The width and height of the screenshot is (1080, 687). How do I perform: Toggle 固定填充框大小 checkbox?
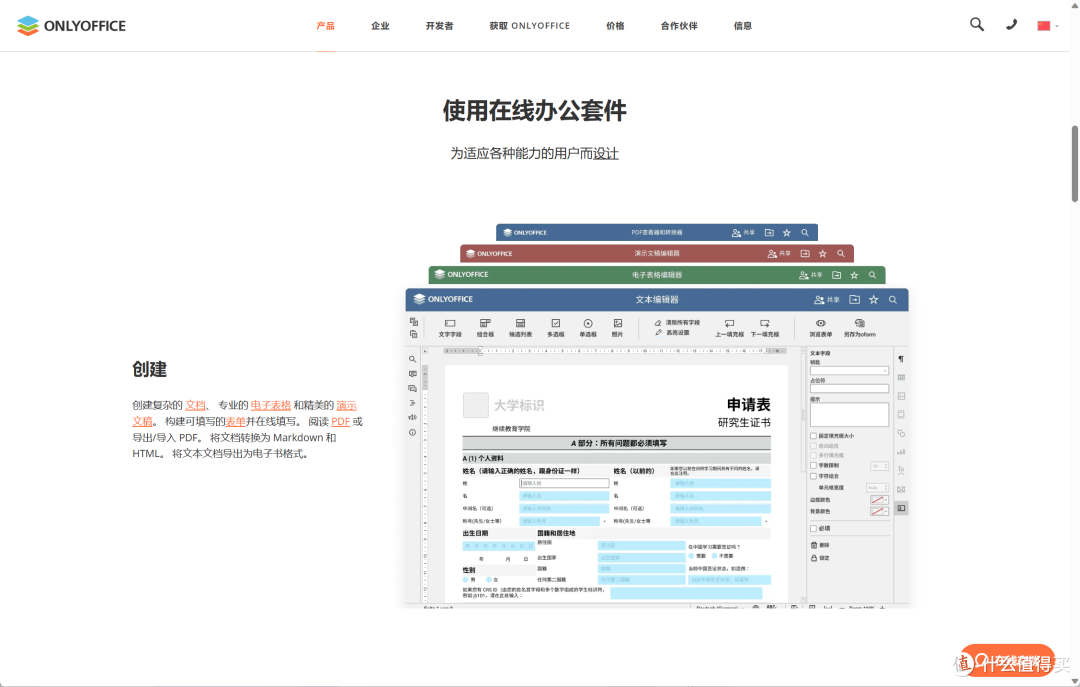[813, 436]
